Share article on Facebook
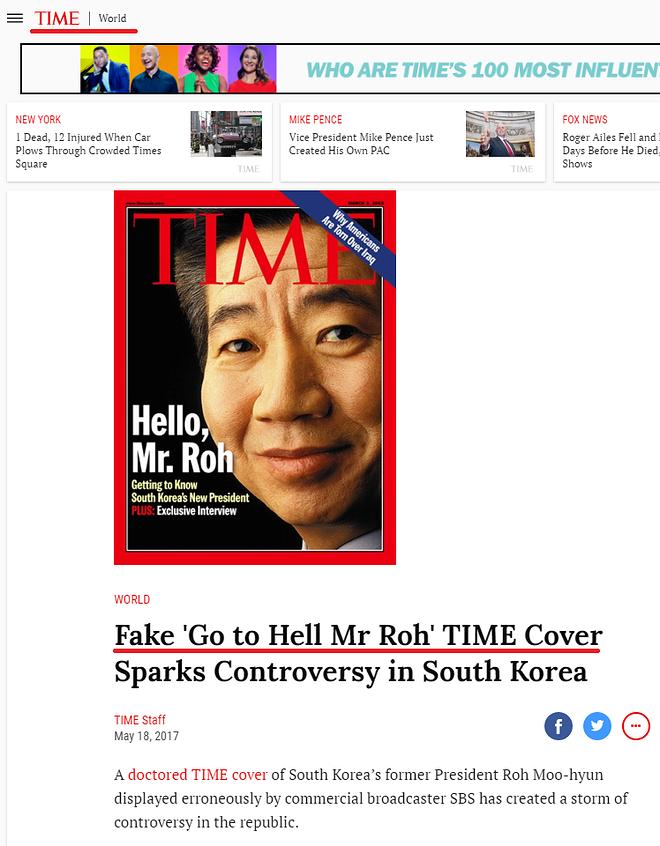The height and width of the screenshot is (846, 660). [x=558, y=726]
